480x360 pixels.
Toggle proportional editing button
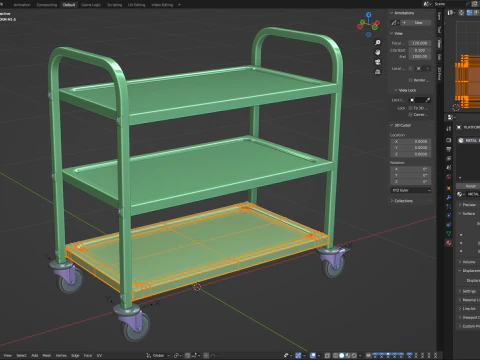(x=206, y=355)
